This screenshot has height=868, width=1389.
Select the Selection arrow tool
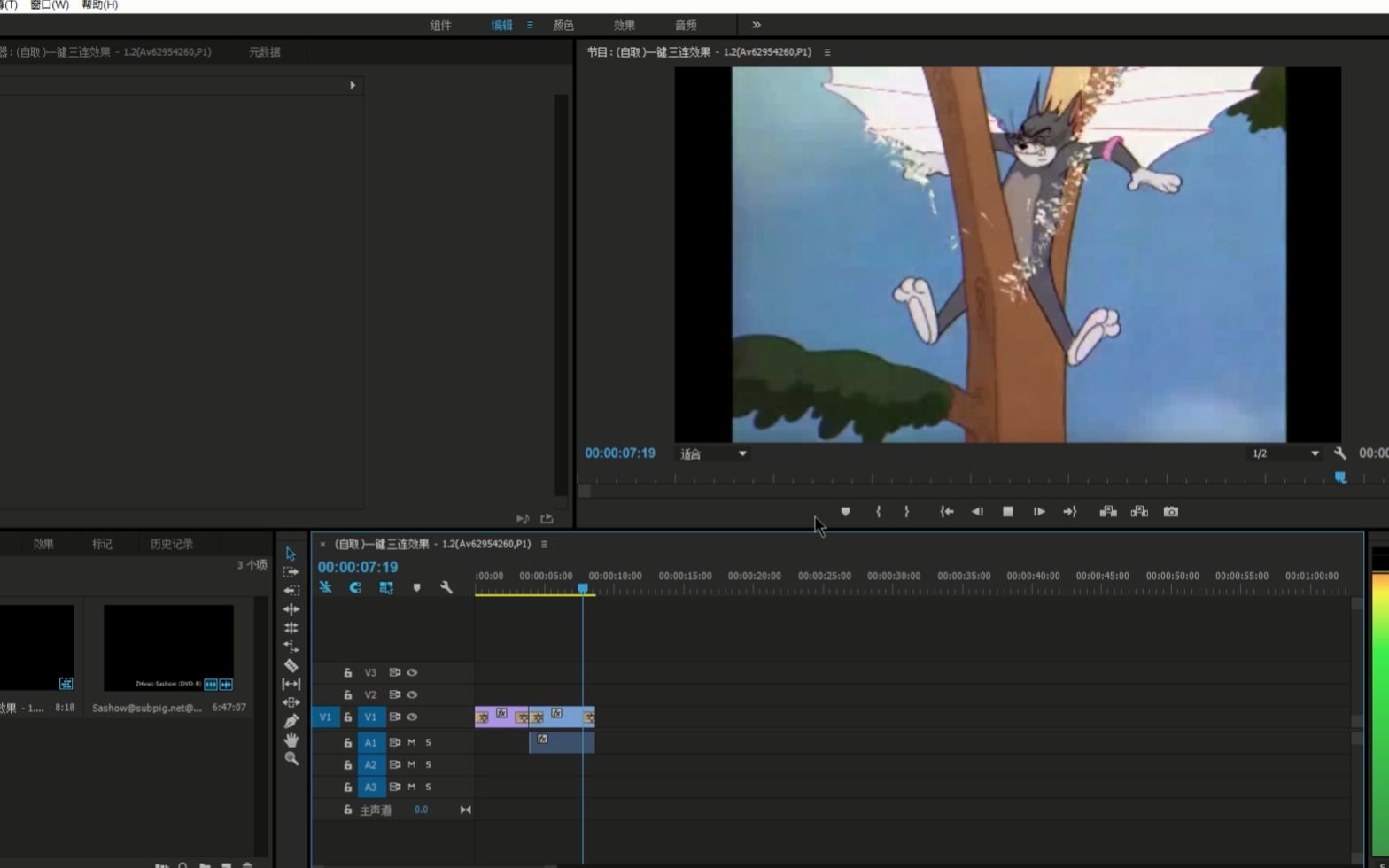tap(291, 554)
